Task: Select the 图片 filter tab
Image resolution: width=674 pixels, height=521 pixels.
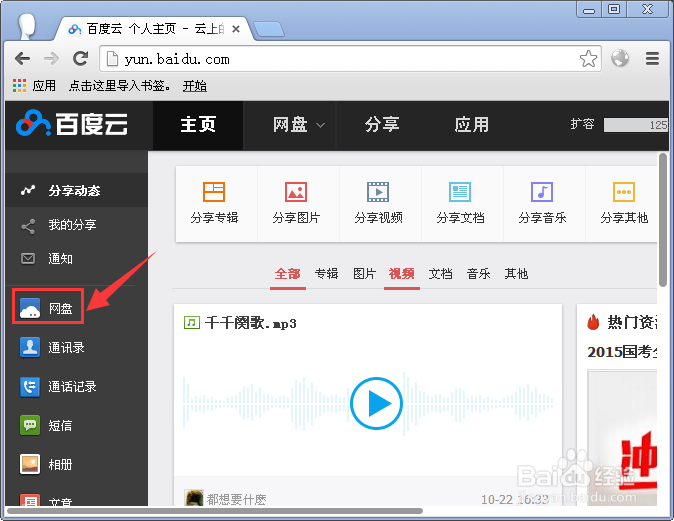Action: 365,273
